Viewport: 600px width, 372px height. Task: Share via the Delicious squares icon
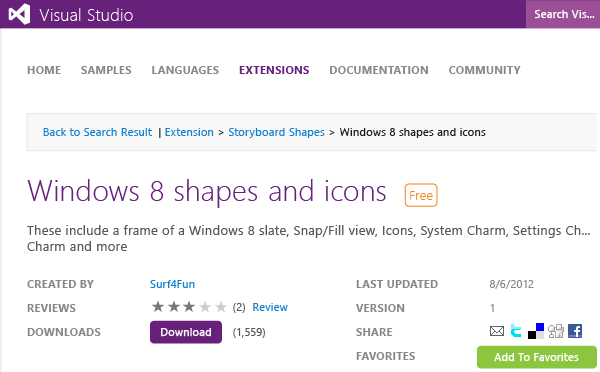coord(536,331)
